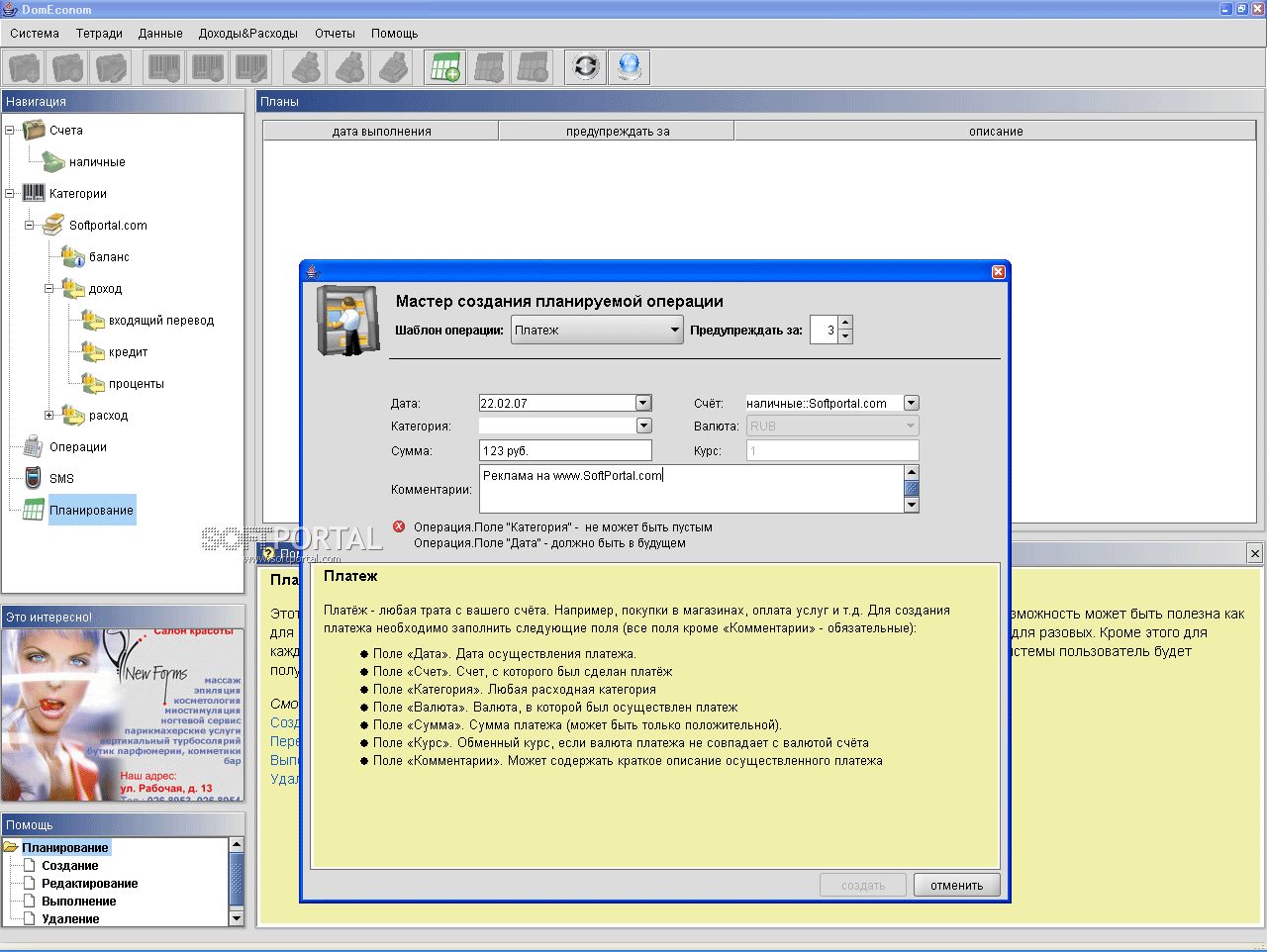Click the blue globe toolbar icon
The width and height of the screenshot is (1267, 952).
click(x=630, y=67)
